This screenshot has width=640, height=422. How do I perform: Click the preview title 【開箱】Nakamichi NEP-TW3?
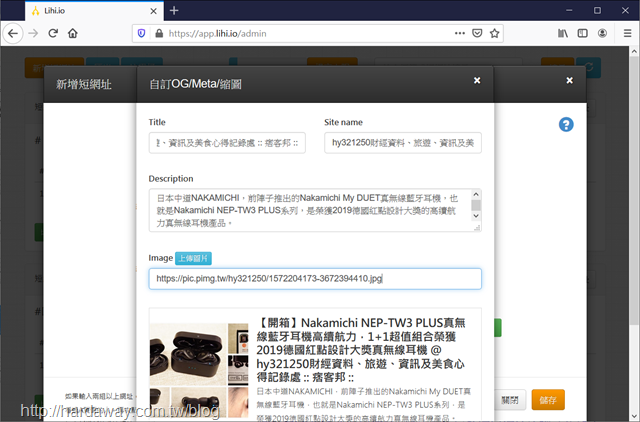[x=361, y=350]
